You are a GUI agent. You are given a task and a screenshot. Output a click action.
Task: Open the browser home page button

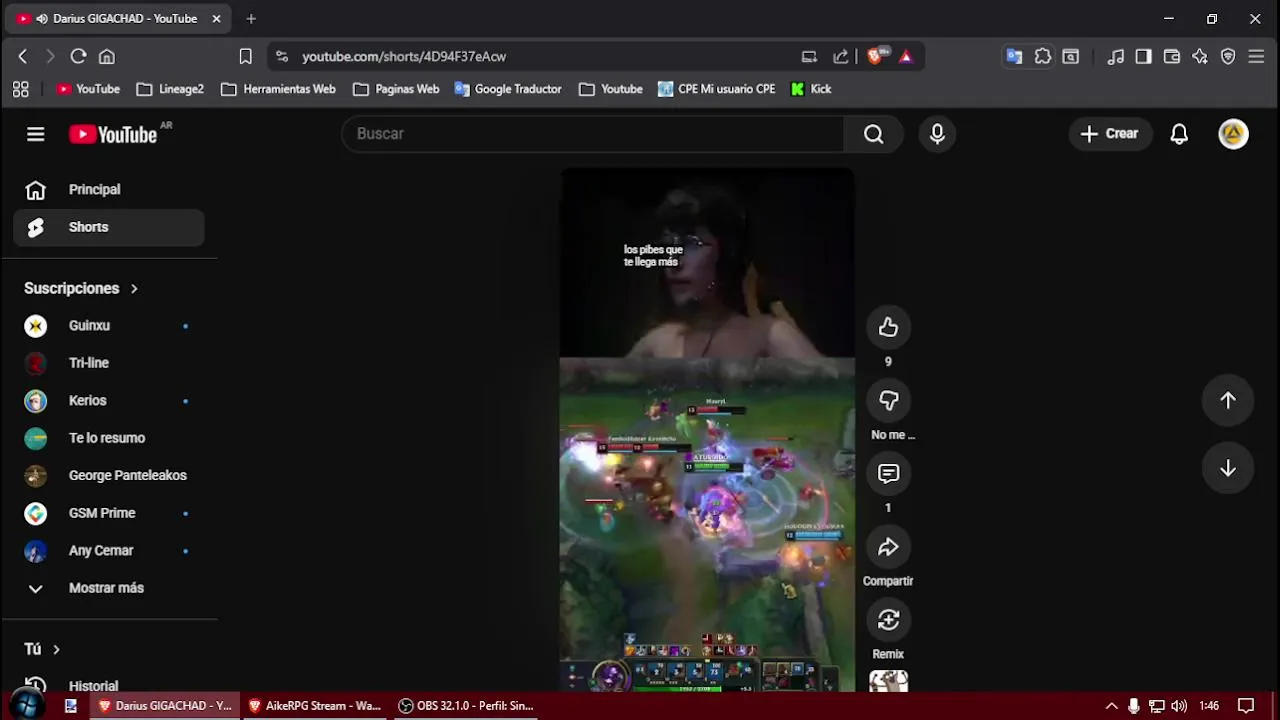[107, 57]
